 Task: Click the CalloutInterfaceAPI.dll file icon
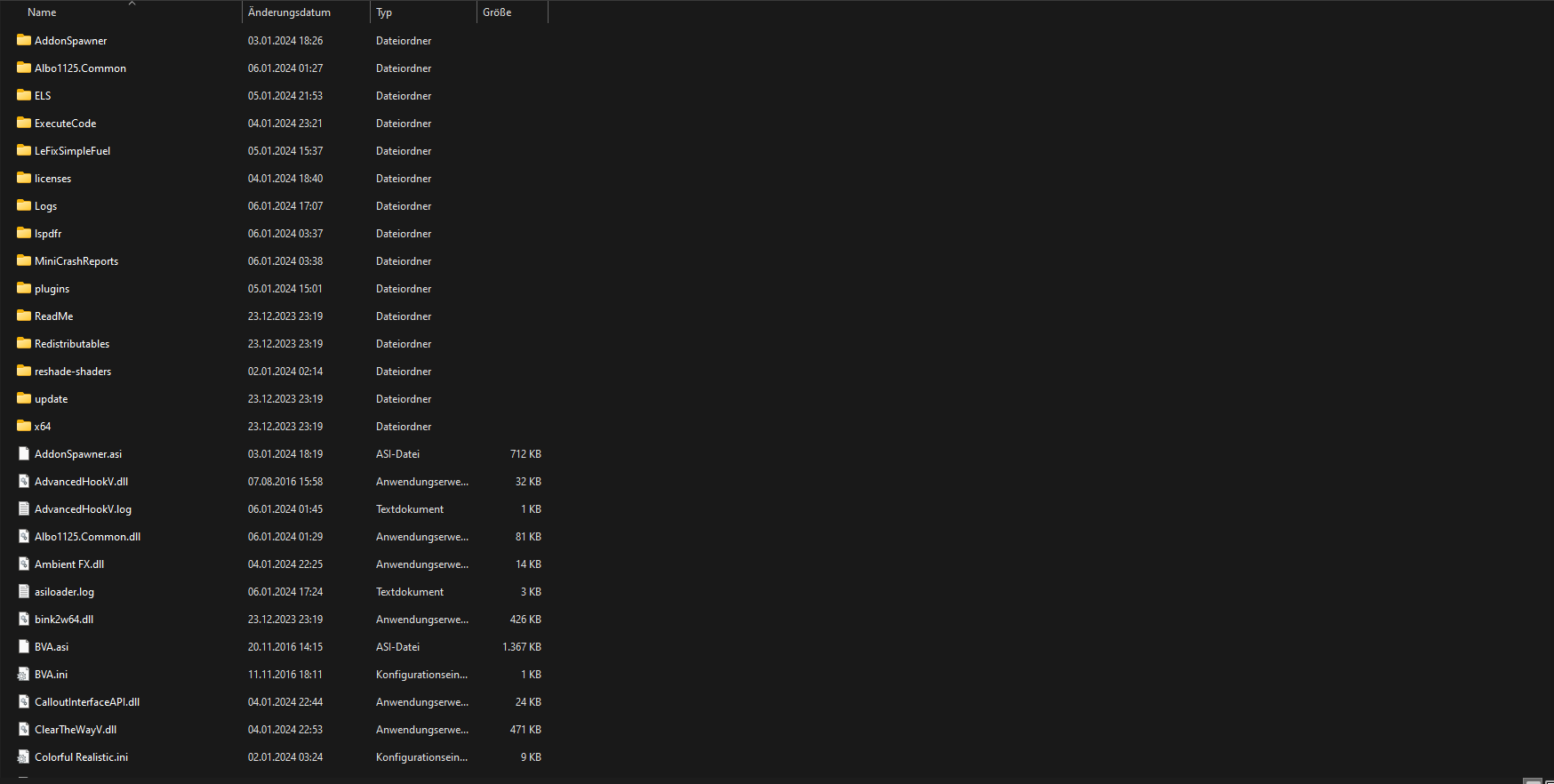[24, 701]
